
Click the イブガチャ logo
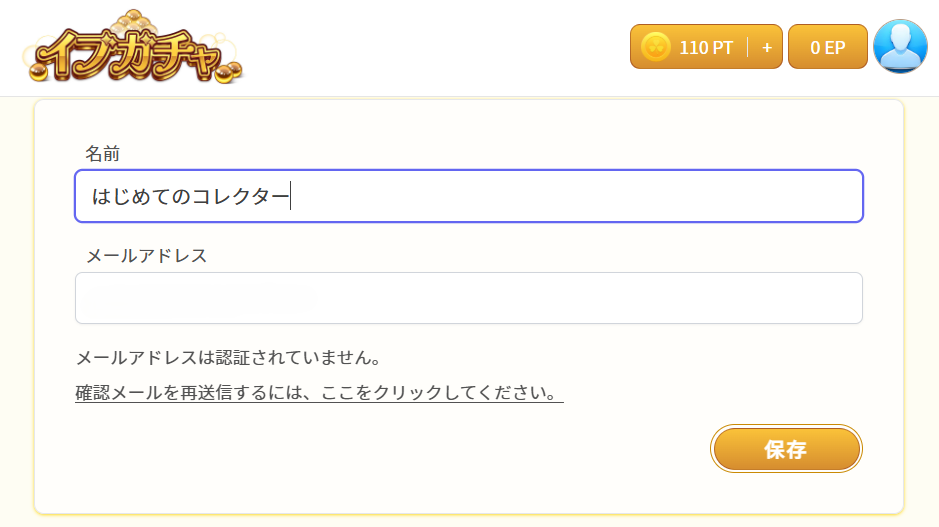point(134,50)
